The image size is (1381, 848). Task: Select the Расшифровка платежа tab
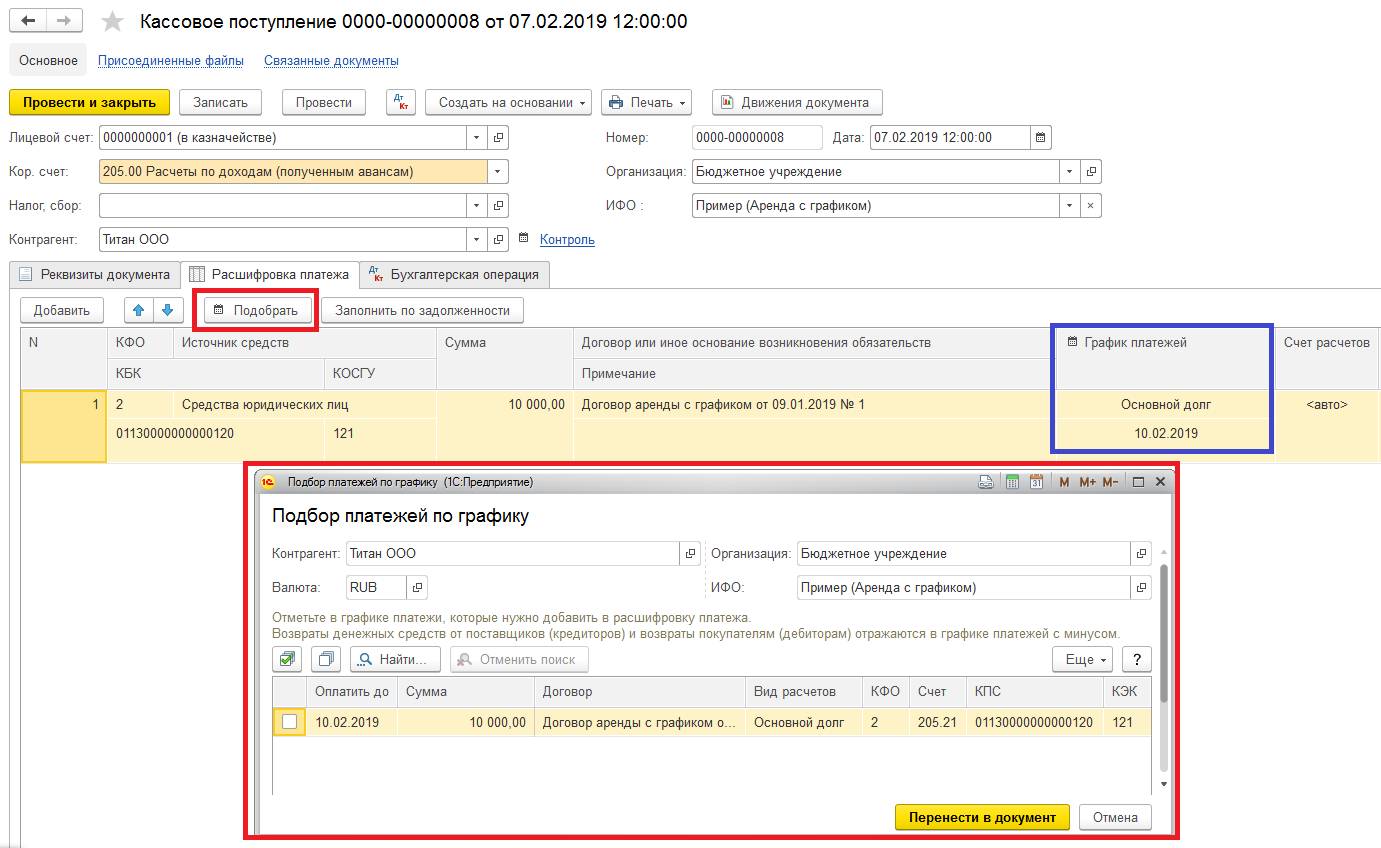pyautogui.click(x=270, y=274)
